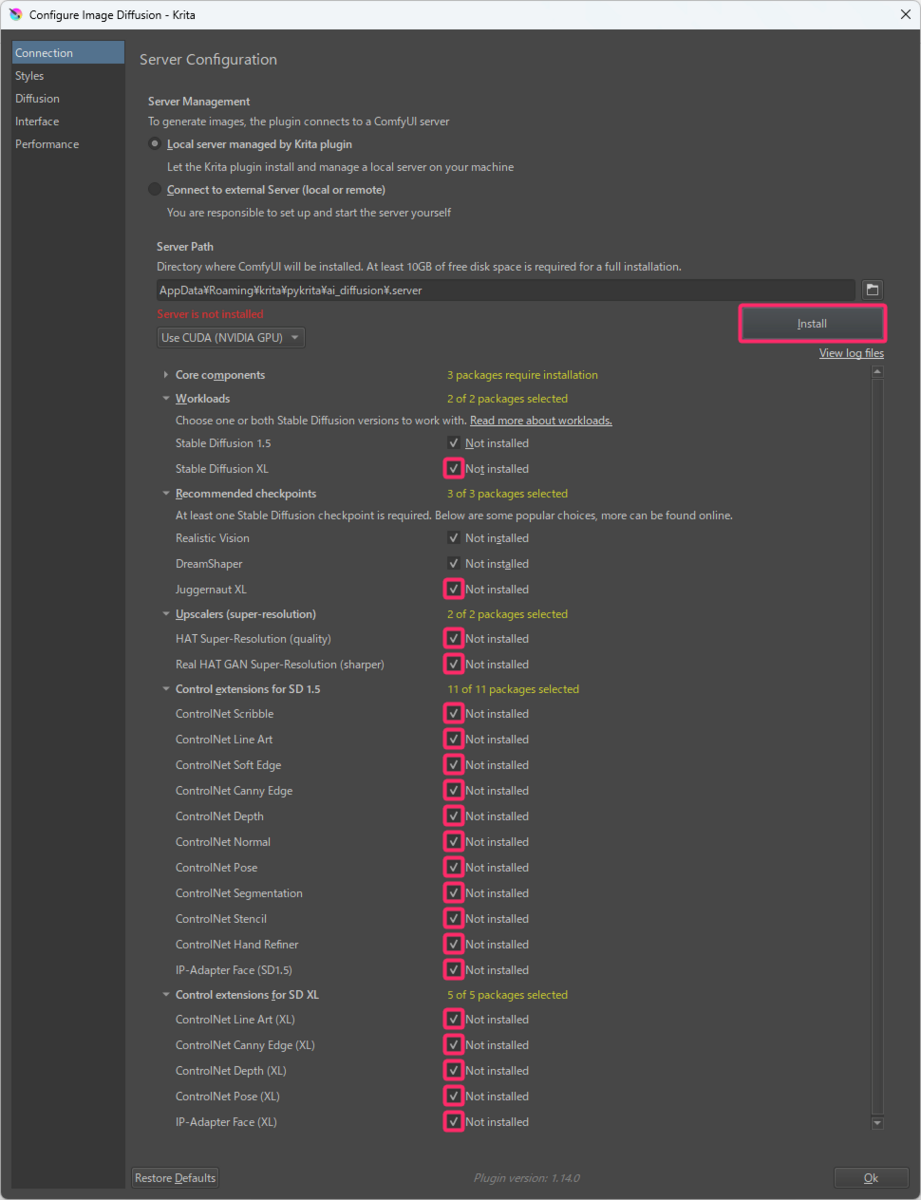Viewport: 921px width, 1200px height.
Task: Toggle ControlNet Hand Refiner checkbox
Action: [x=454, y=944]
